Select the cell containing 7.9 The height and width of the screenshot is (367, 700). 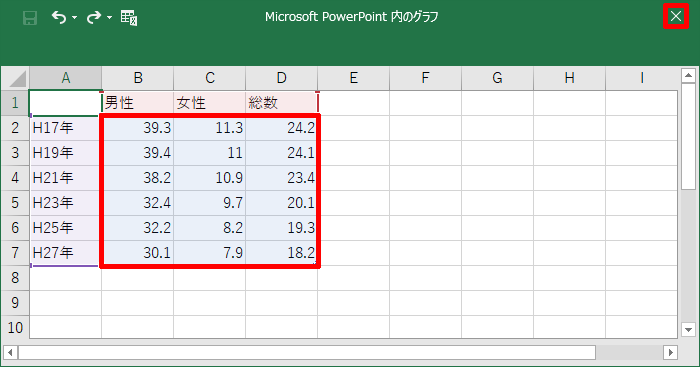[x=210, y=253]
